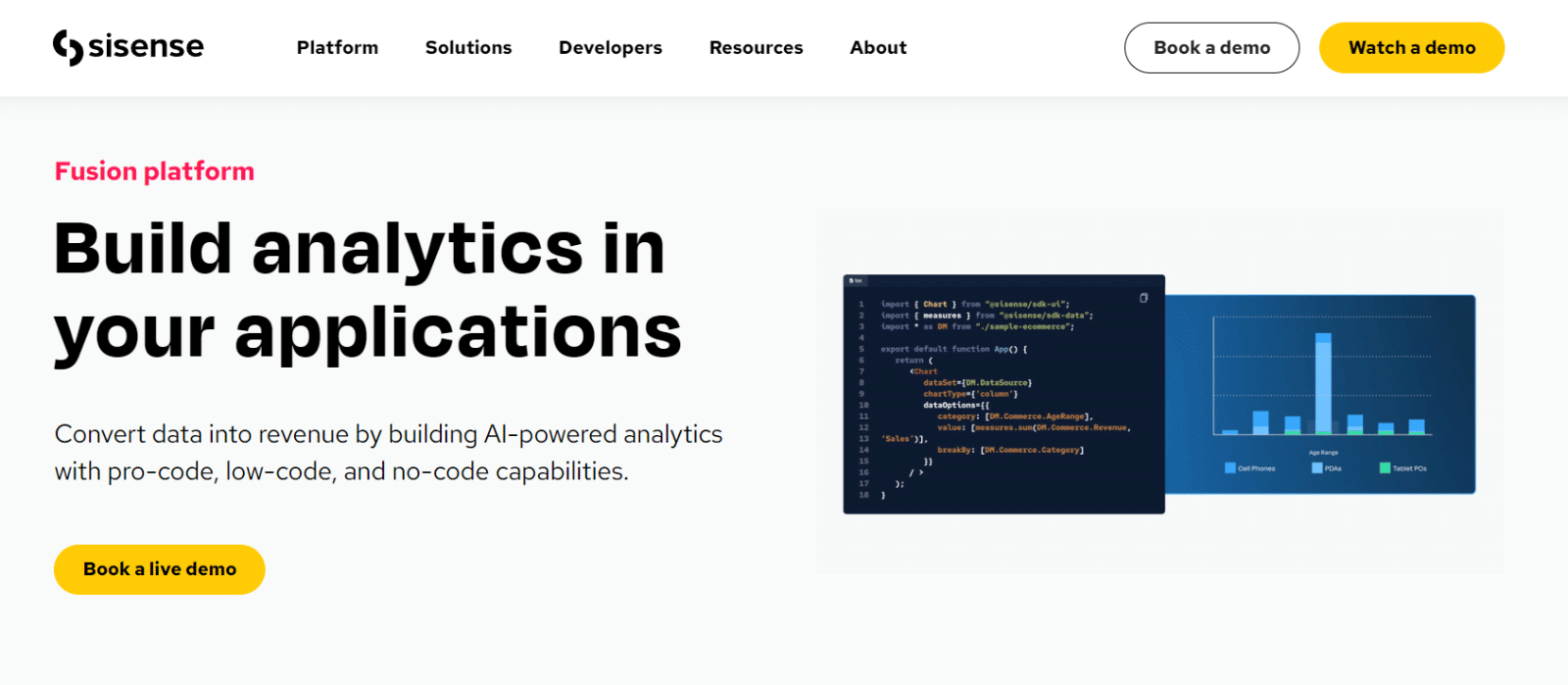This screenshot has width=1568, height=685.
Task: Click the Tablet PCs legend swatch
Action: (1385, 468)
